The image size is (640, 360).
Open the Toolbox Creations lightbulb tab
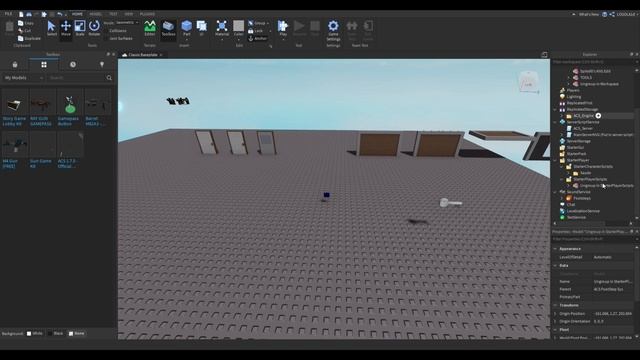tap(102, 64)
